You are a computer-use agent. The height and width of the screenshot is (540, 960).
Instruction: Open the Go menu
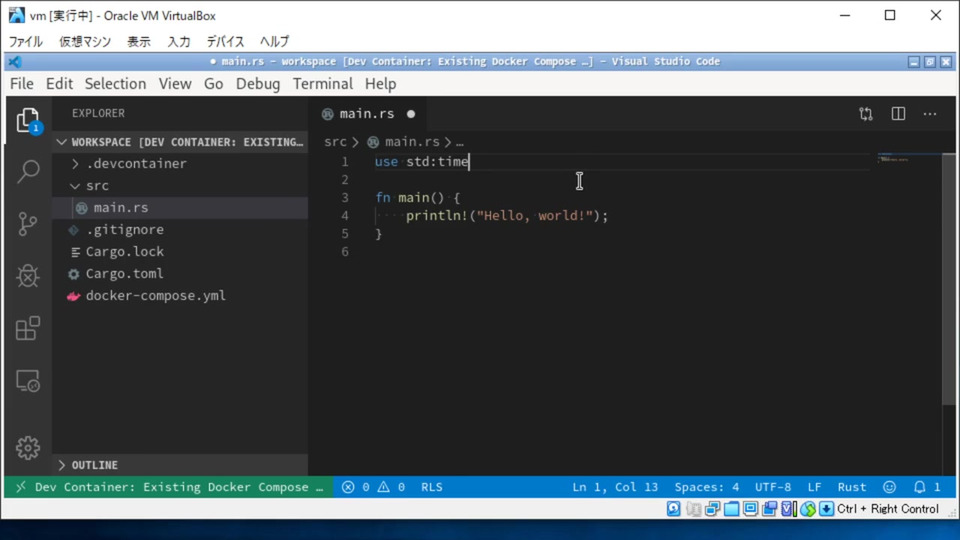[214, 84]
